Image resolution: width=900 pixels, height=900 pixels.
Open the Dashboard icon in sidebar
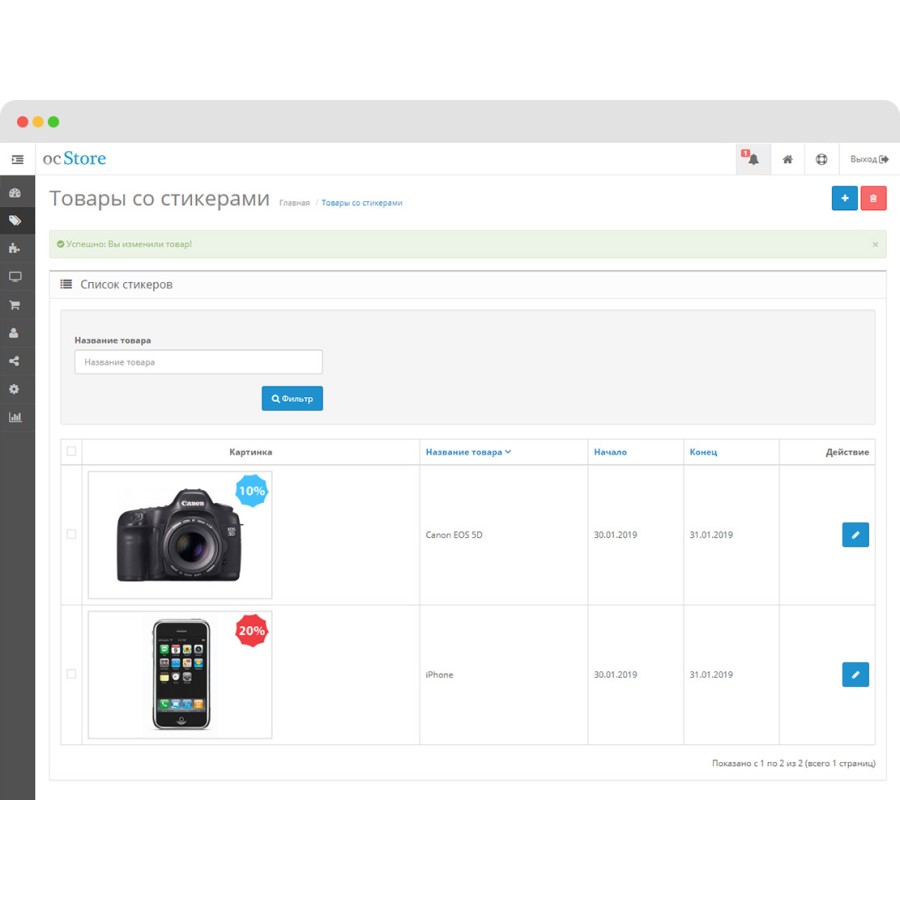tap(15, 193)
